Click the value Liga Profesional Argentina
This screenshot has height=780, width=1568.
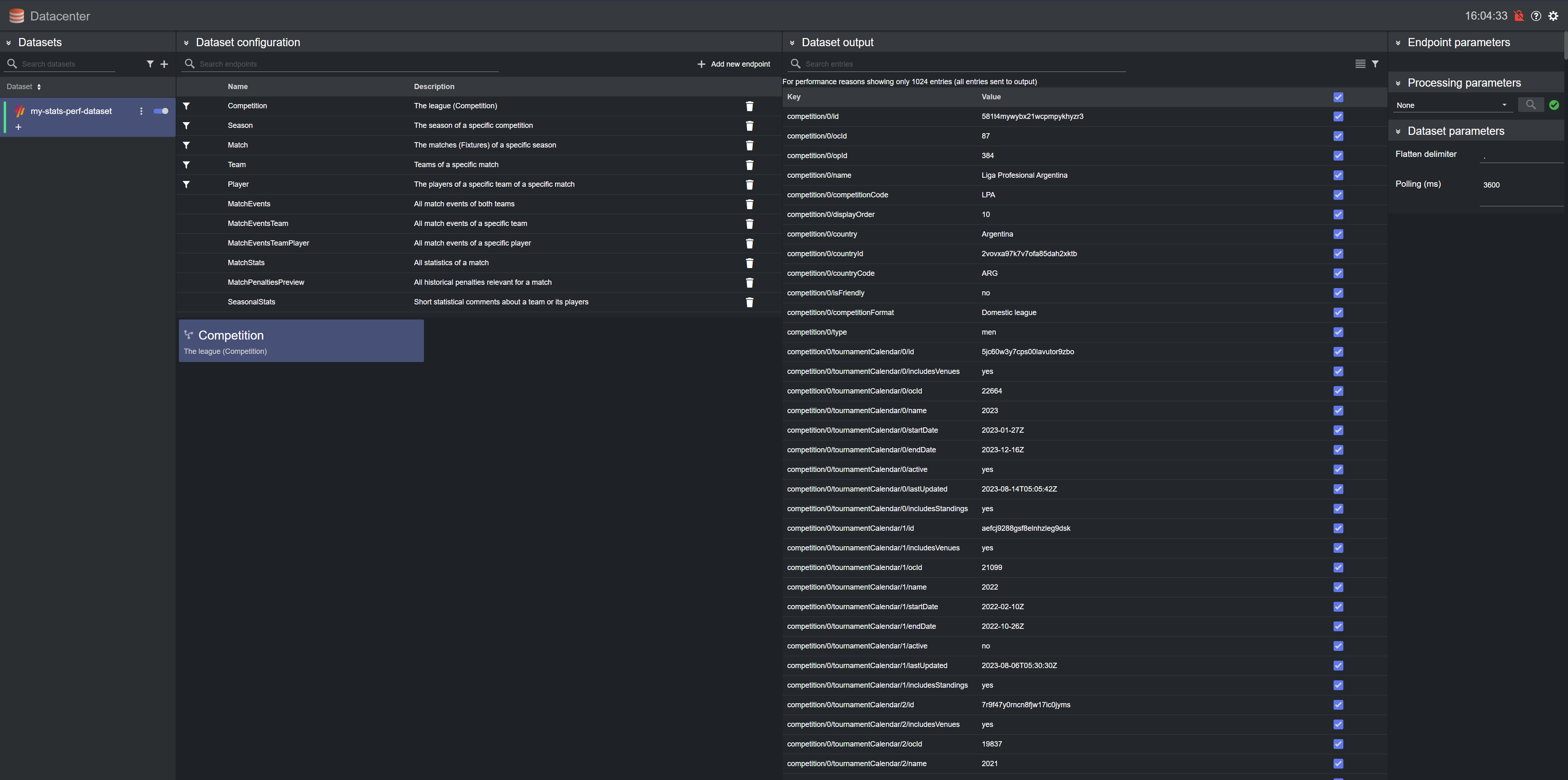(1024, 175)
